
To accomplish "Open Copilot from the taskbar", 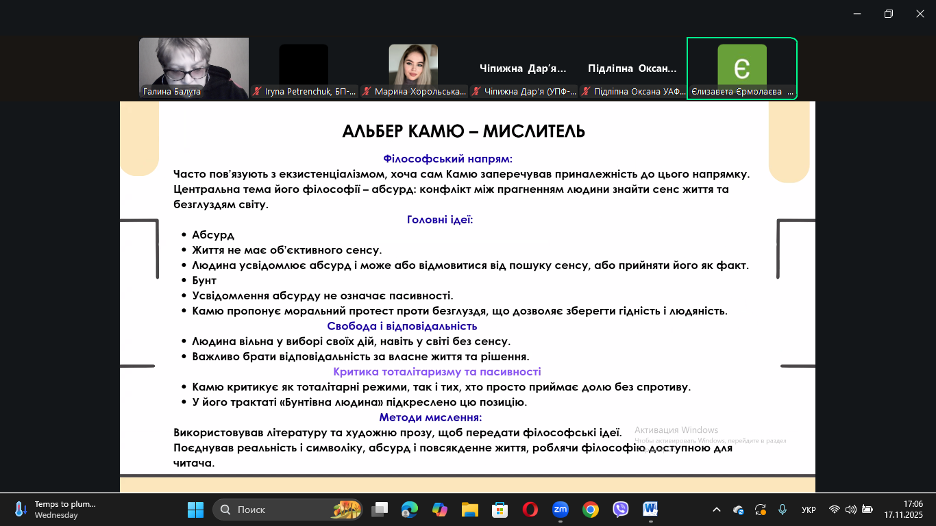I will [438, 509].
